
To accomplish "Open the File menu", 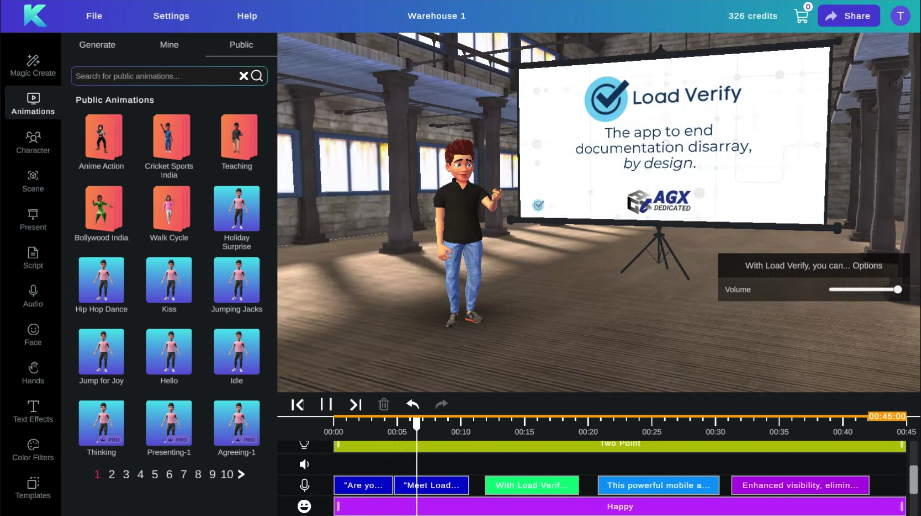I will tap(94, 16).
